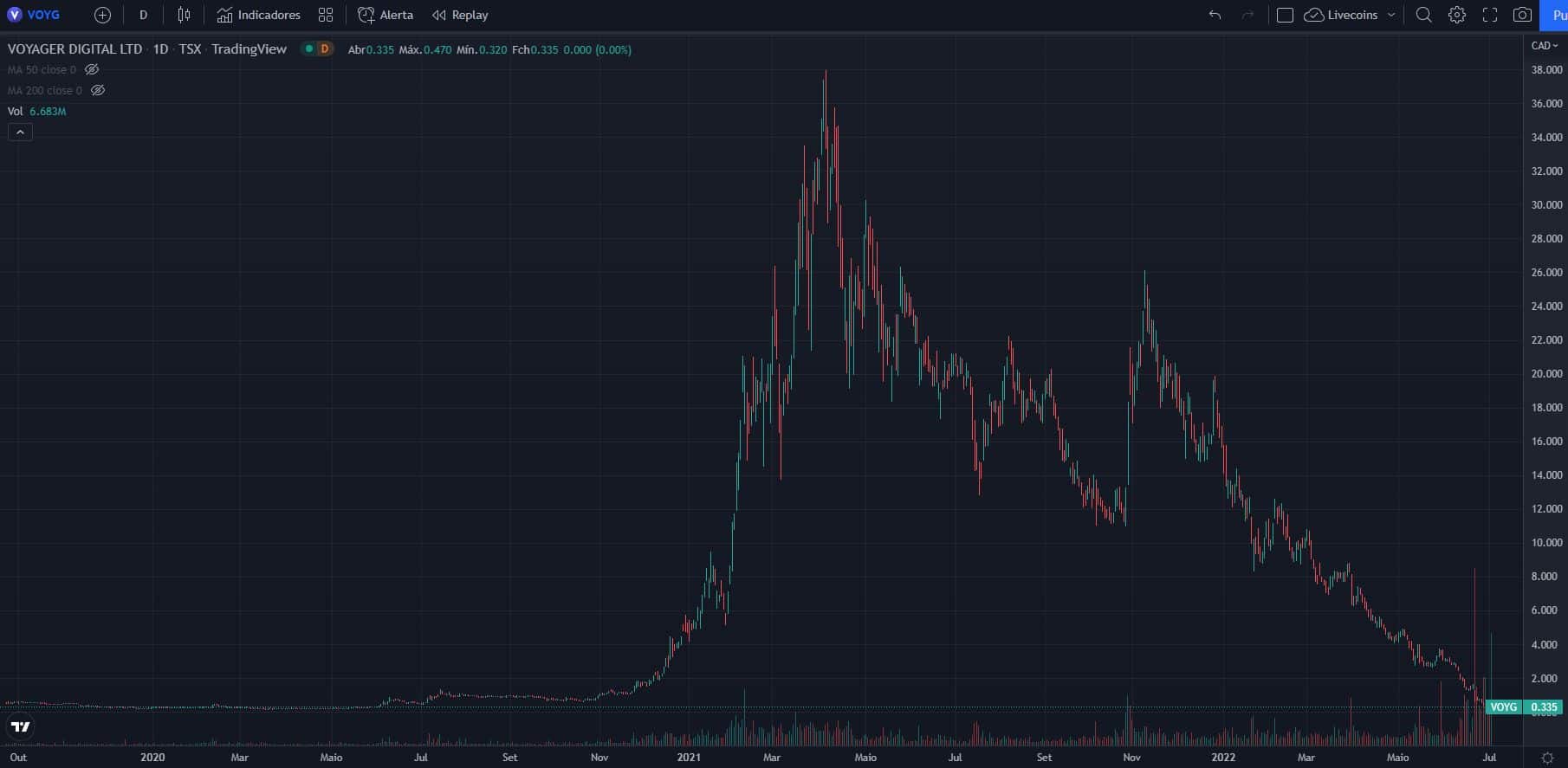
Task: Open the CAD currency dropdown
Action: (x=1544, y=46)
